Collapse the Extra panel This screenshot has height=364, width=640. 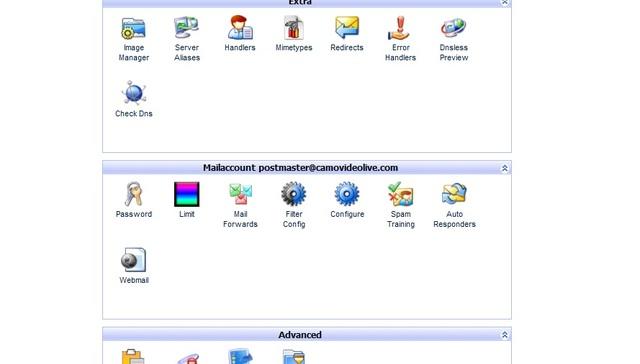(504, 2)
